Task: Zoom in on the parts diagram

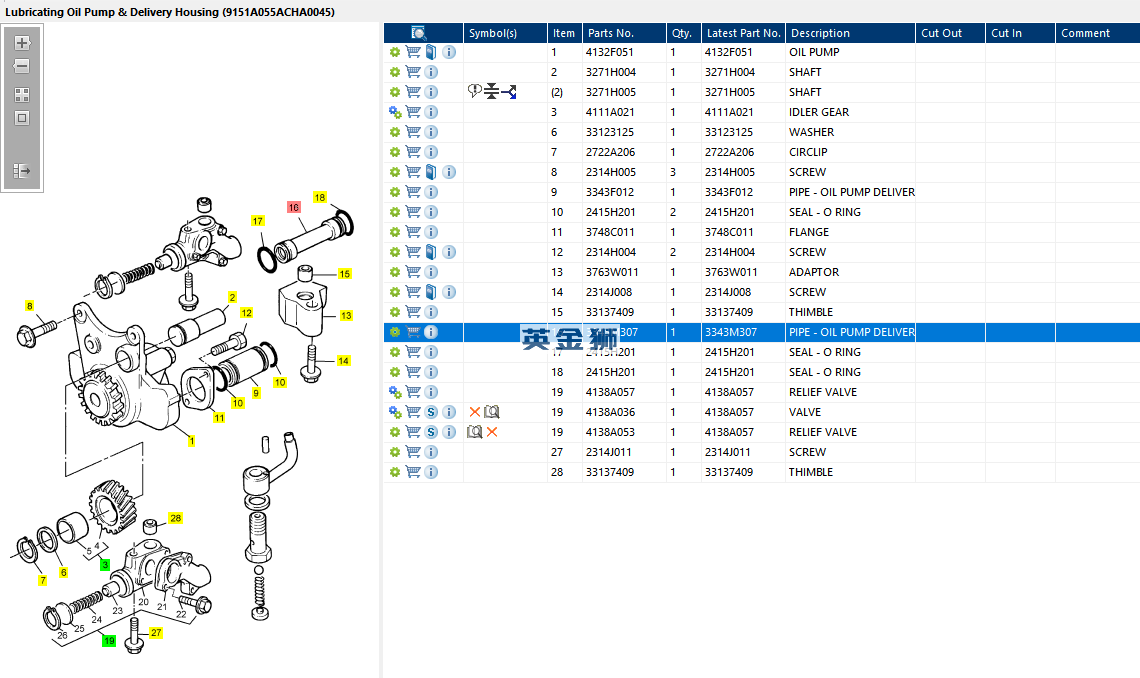Action: 22,43
